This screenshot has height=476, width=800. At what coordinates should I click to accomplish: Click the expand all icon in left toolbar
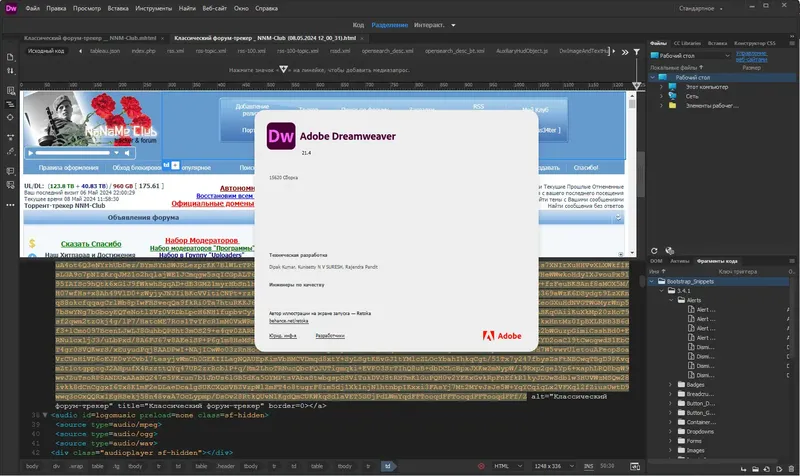(10, 137)
